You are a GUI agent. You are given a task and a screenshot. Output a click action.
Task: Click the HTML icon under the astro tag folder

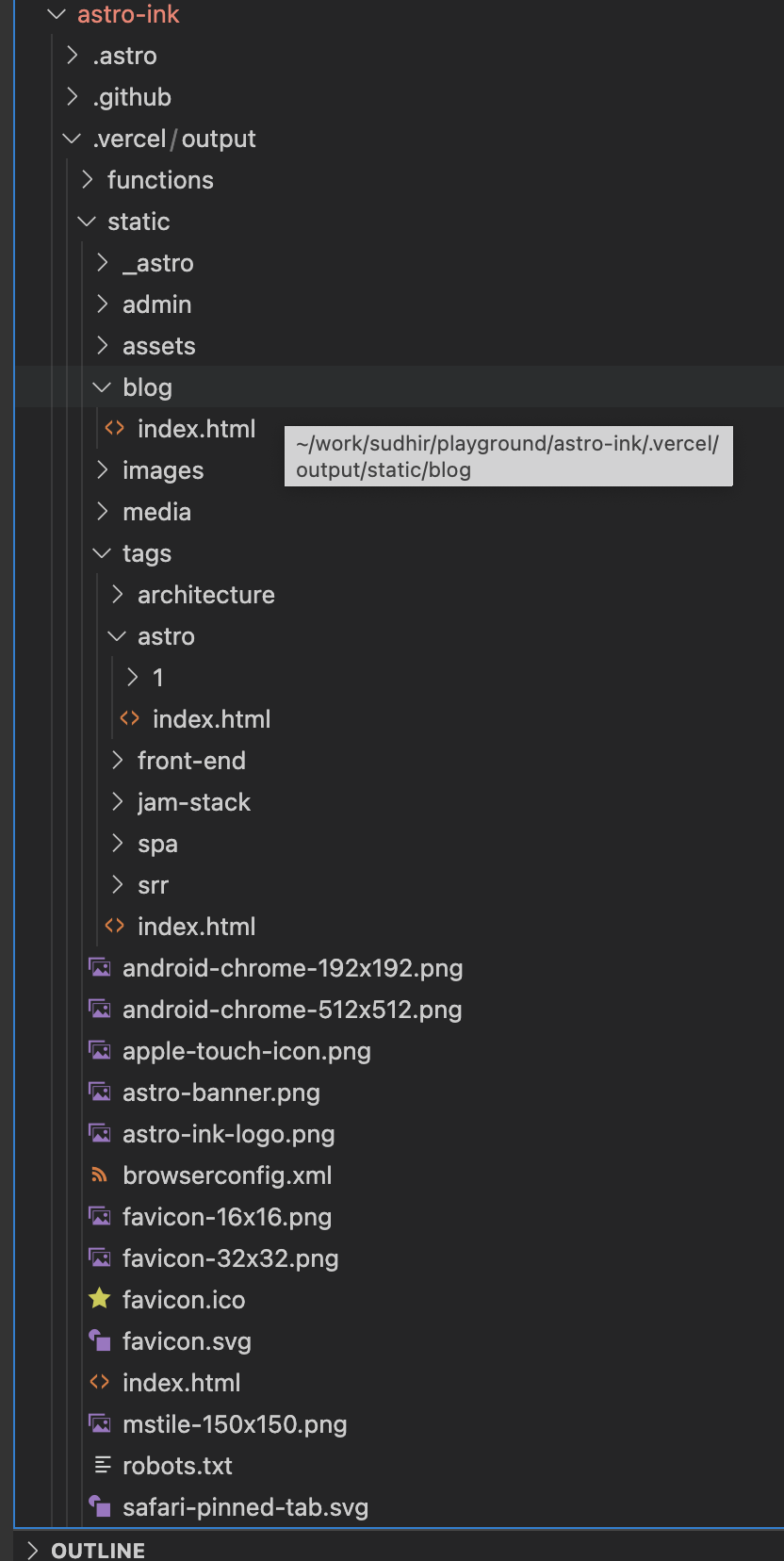129,718
